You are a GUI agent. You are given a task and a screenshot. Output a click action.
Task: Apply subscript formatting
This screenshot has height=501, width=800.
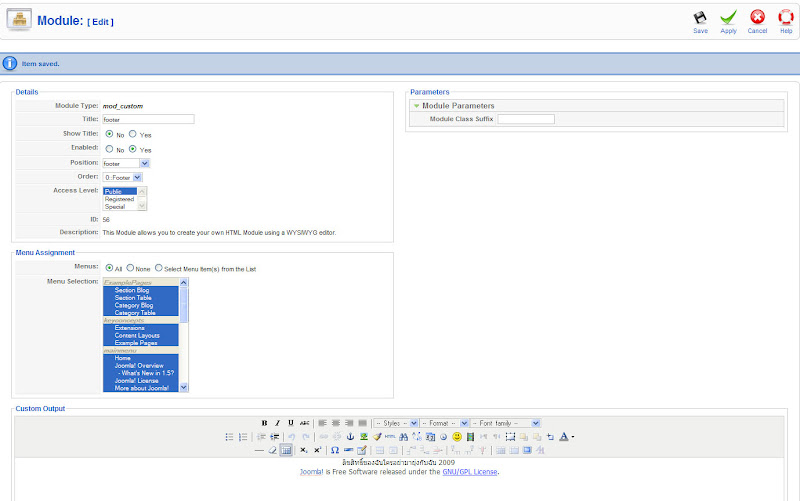[304, 450]
